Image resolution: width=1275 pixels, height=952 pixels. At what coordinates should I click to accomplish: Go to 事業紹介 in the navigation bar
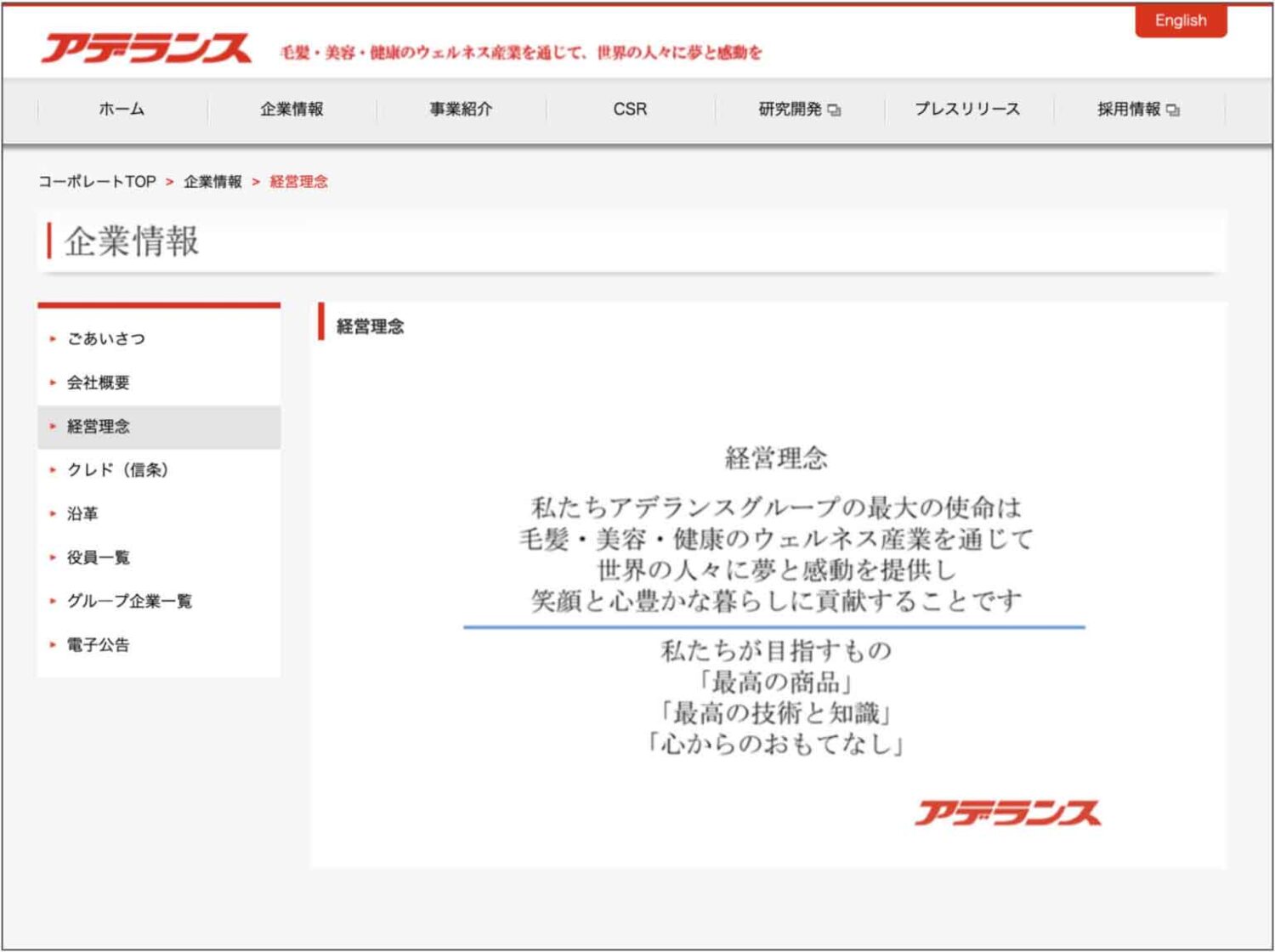pos(461,109)
